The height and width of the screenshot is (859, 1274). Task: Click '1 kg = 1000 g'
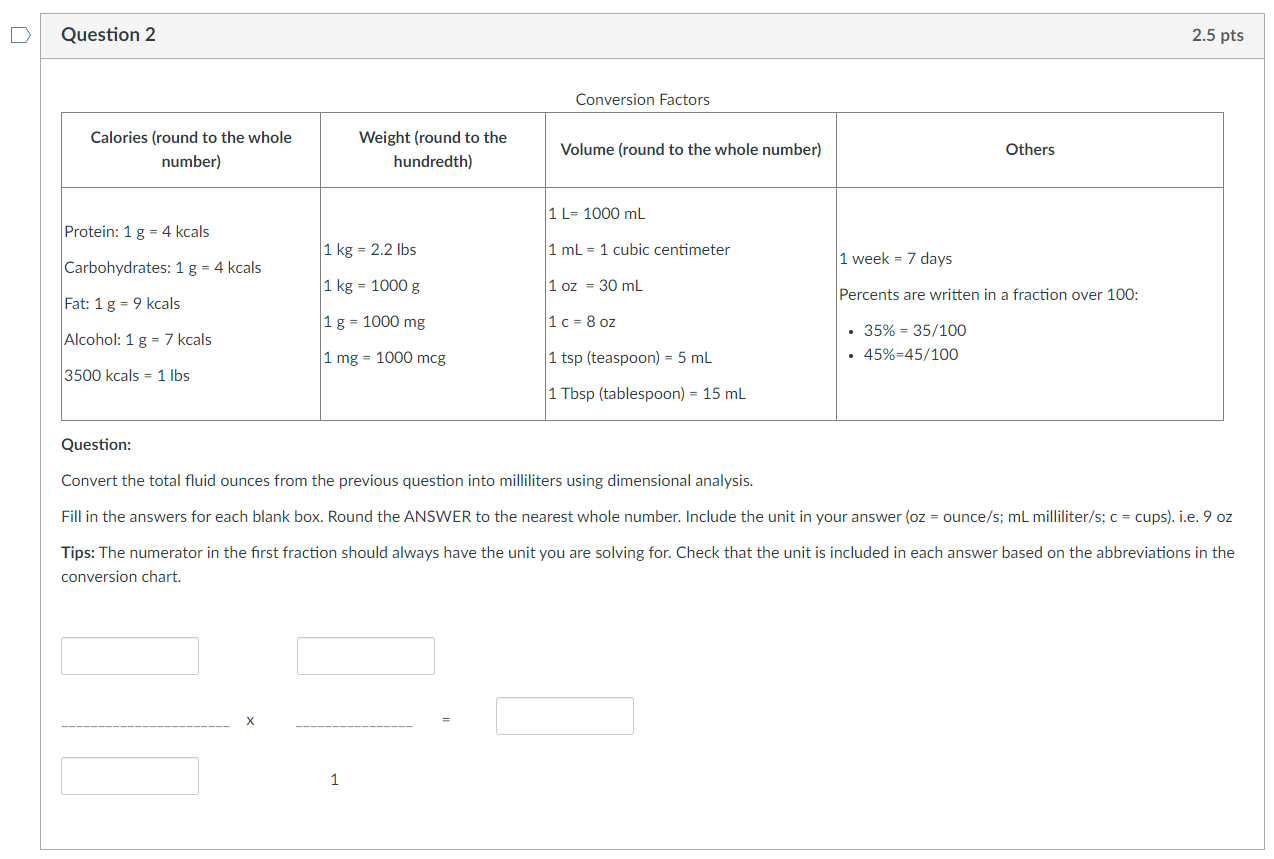[372, 286]
